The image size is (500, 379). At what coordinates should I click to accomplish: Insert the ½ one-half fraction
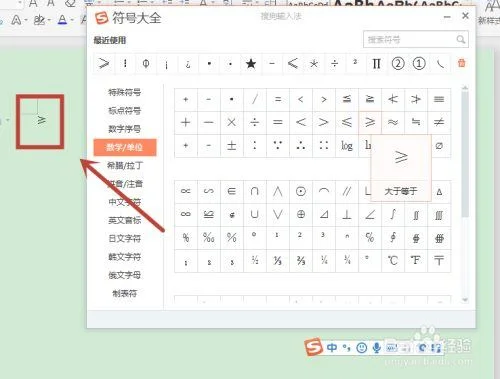click(x=255, y=261)
